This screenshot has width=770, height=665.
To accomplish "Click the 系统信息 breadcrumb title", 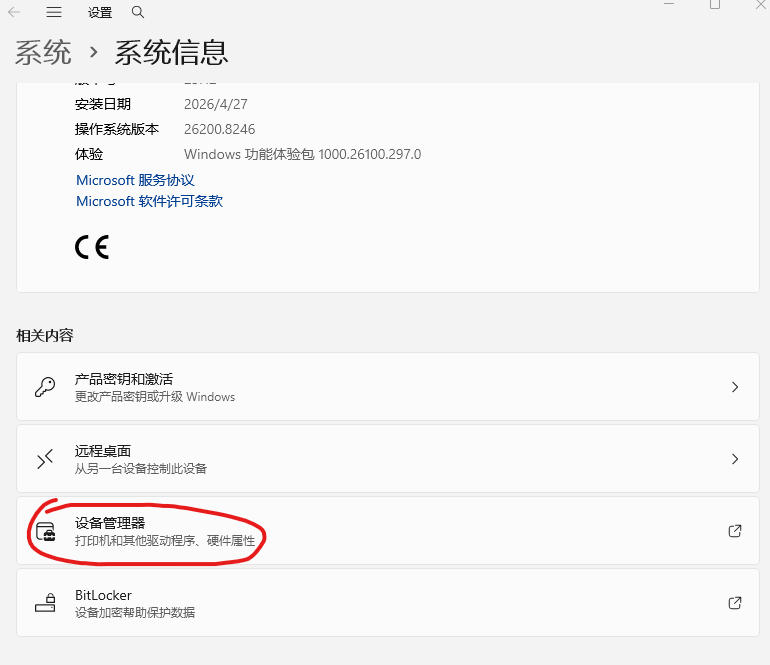I will [171, 53].
